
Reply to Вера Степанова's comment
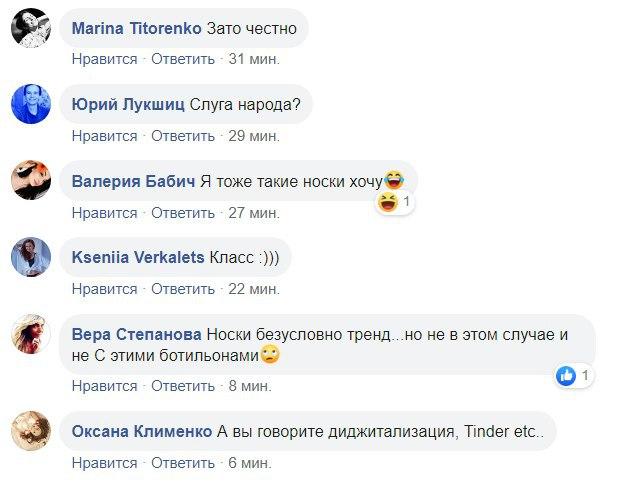tap(183, 386)
